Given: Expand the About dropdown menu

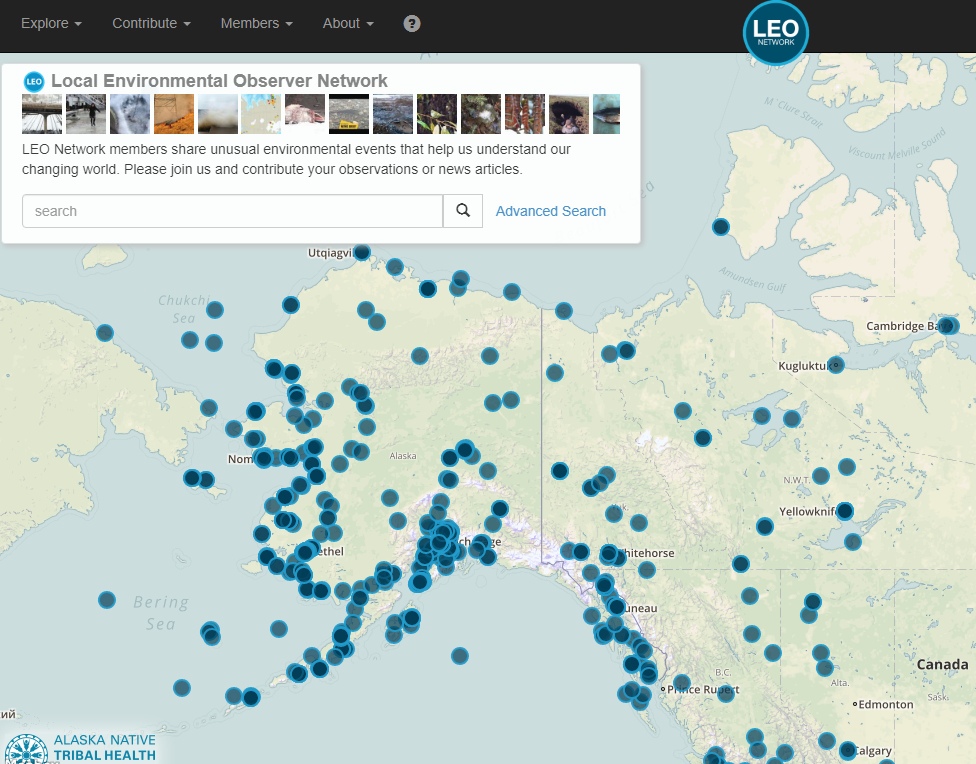Looking at the screenshot, I should tap(348, 24).
